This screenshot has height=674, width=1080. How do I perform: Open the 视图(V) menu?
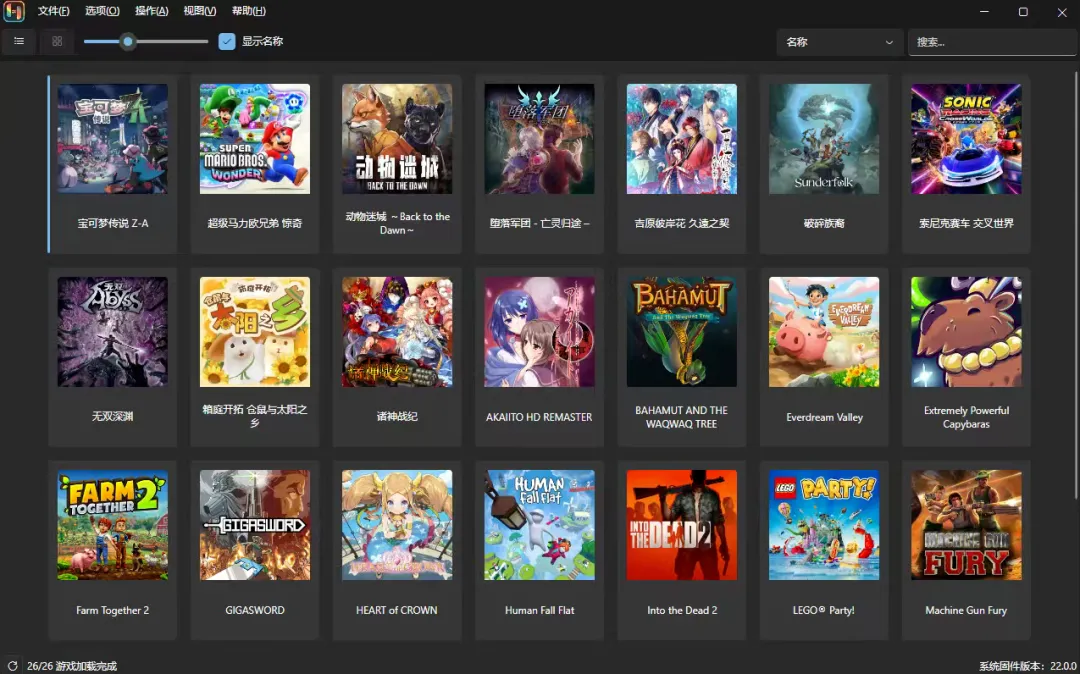coord(200,11)
